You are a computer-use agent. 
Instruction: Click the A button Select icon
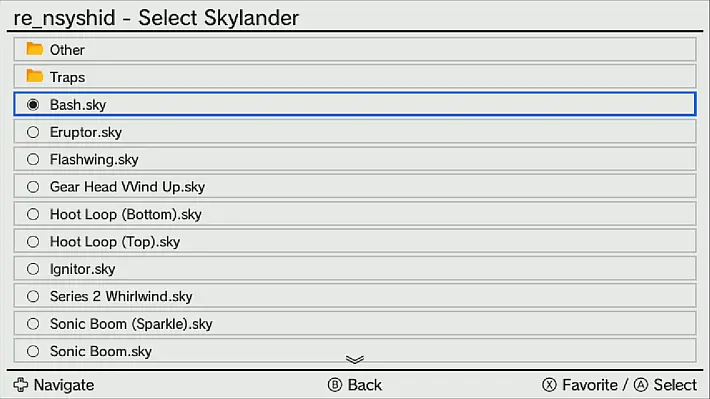click(641, 385)
